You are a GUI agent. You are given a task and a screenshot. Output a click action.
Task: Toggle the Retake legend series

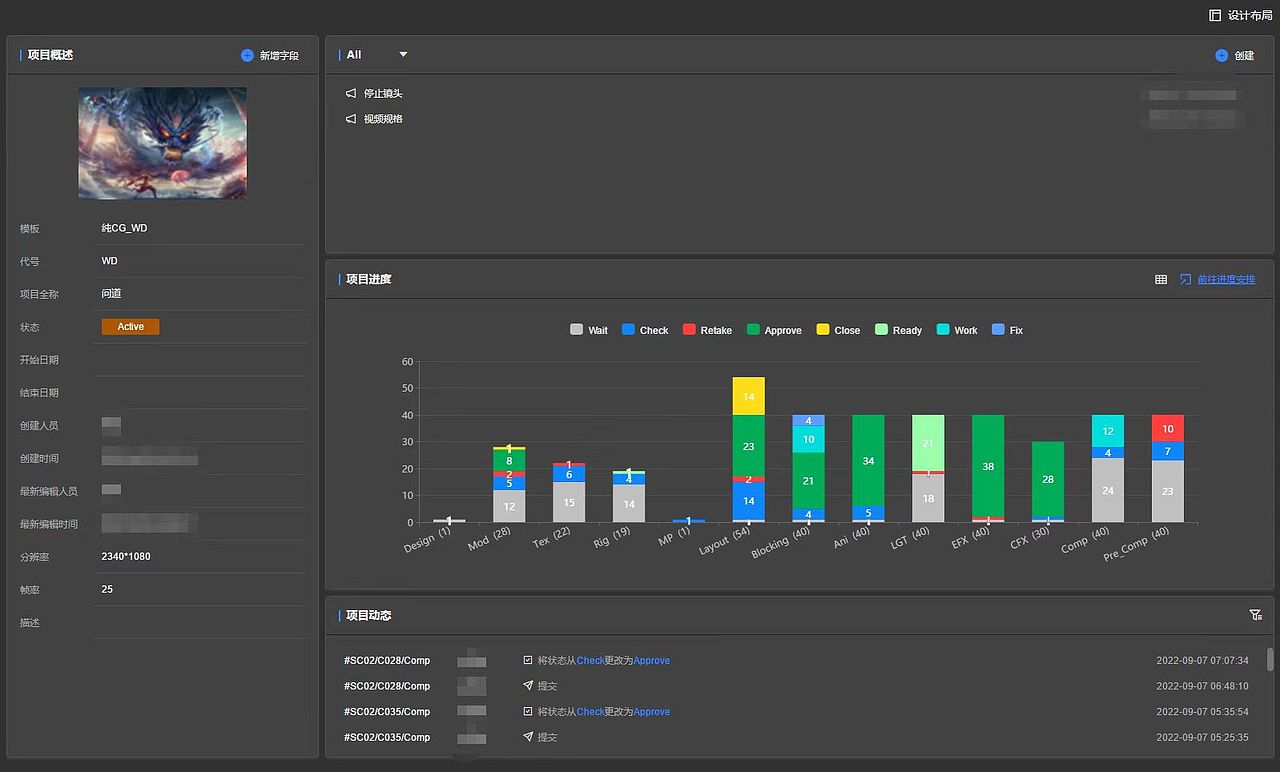pos(707,330)
